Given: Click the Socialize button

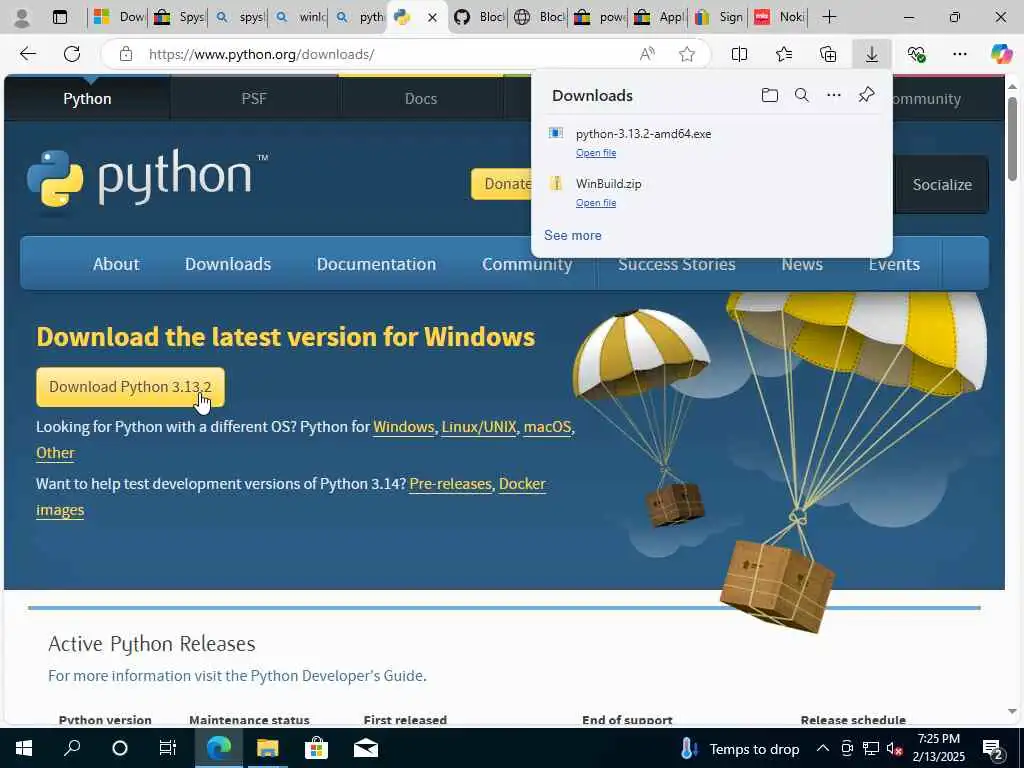Looking at the screenshot, I should 942,185.
